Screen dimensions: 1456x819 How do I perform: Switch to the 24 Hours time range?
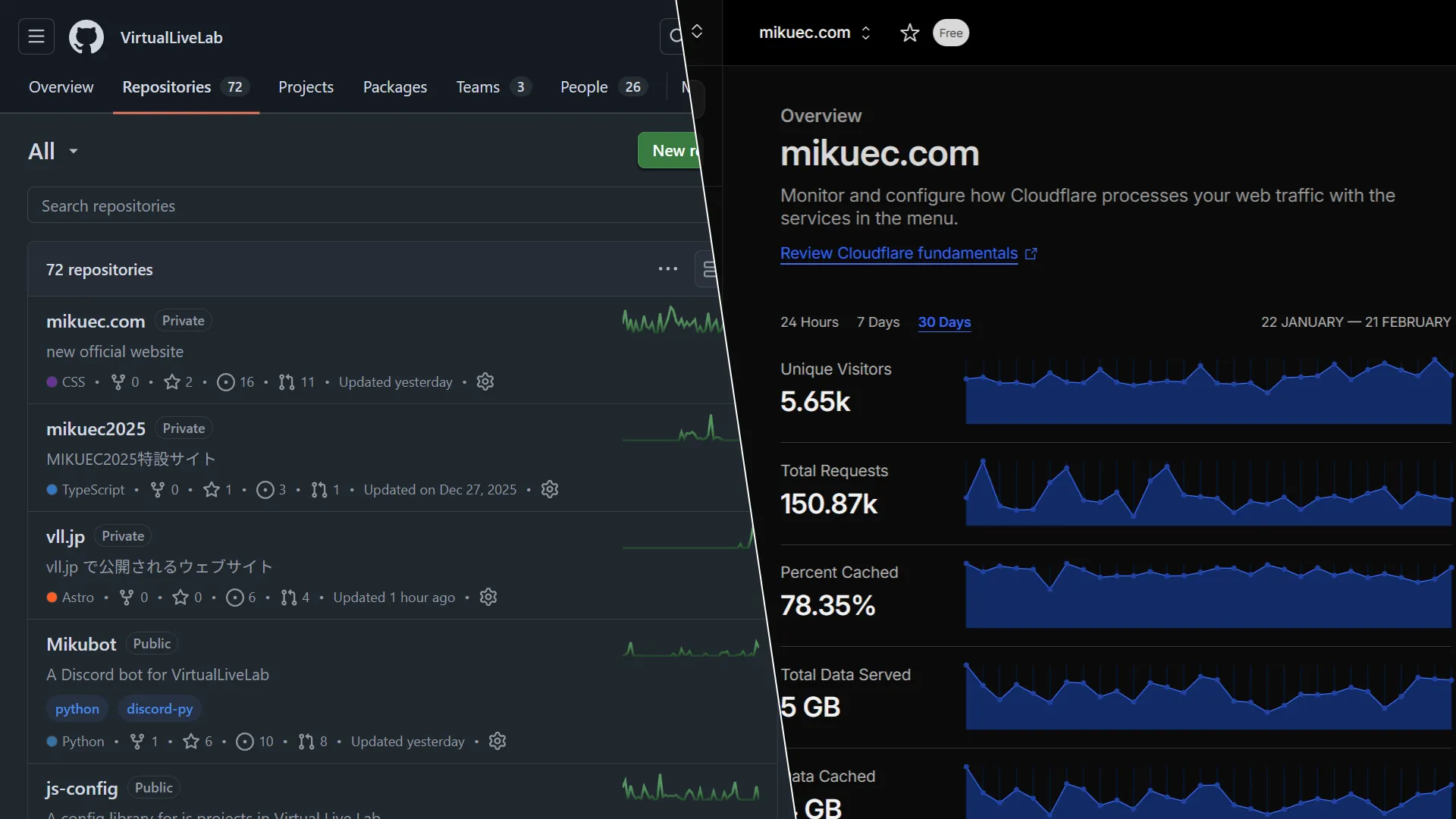[809, 322]
